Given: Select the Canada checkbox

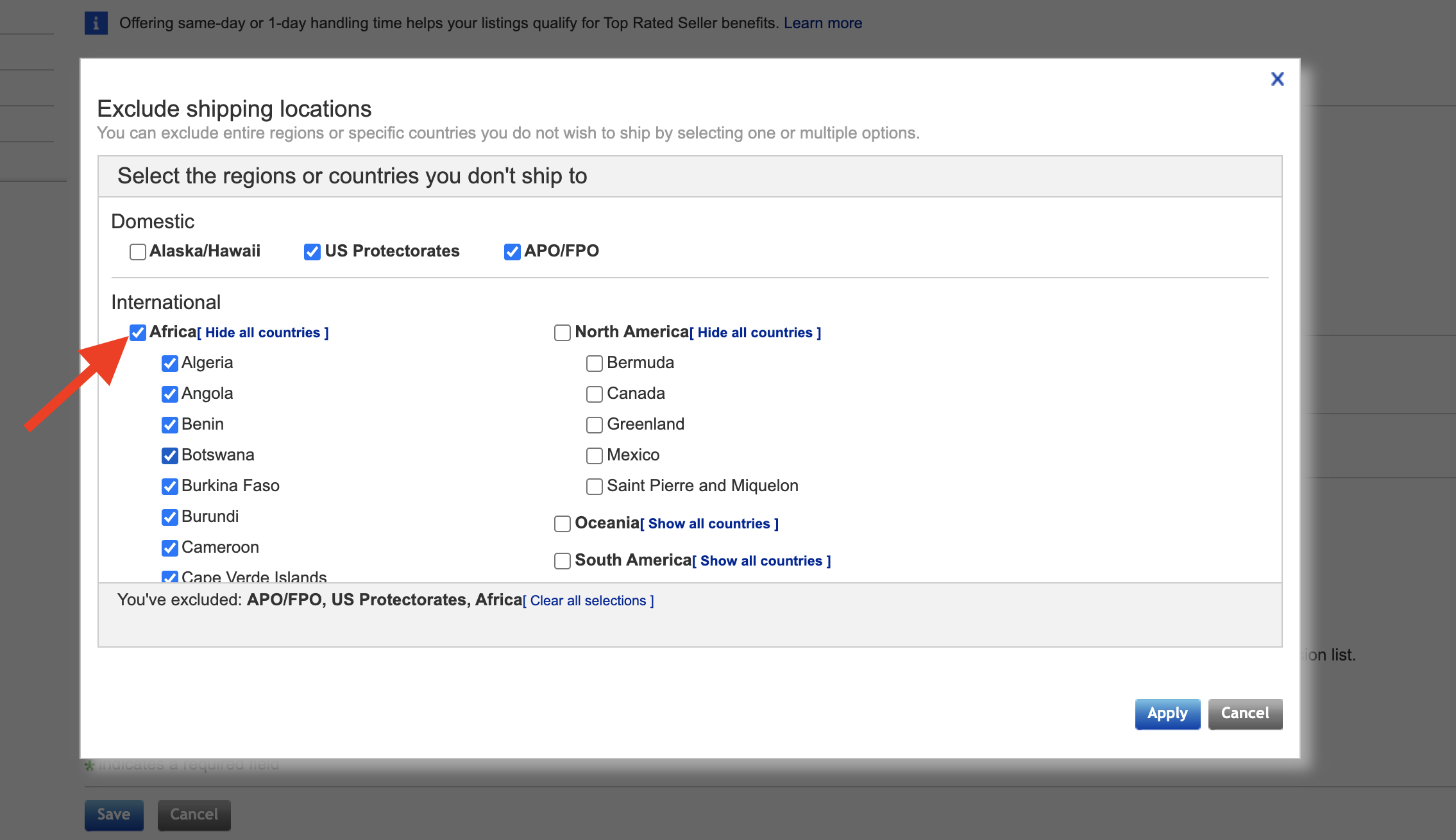Looking at the screenshot, I should (x=595, y=394).
